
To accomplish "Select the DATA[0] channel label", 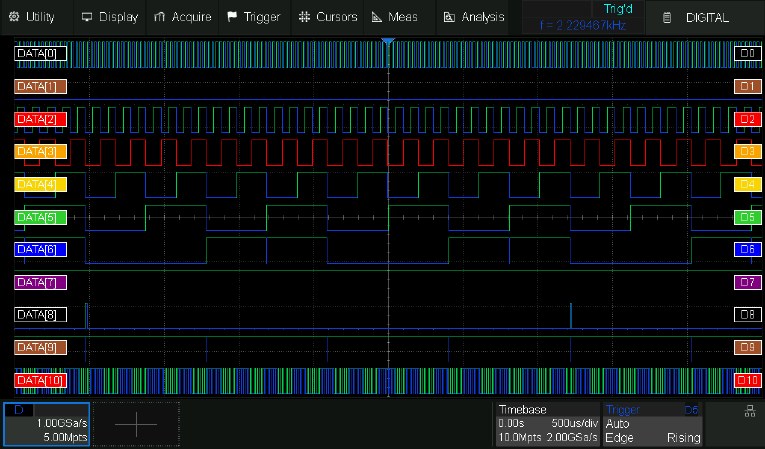I will (x=40, y=53).
